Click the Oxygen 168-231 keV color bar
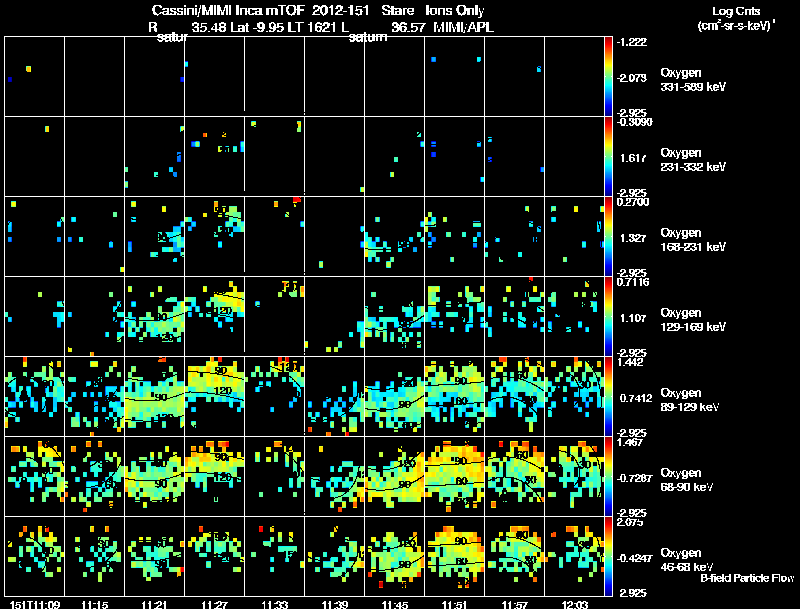 [x=608, y=237]
